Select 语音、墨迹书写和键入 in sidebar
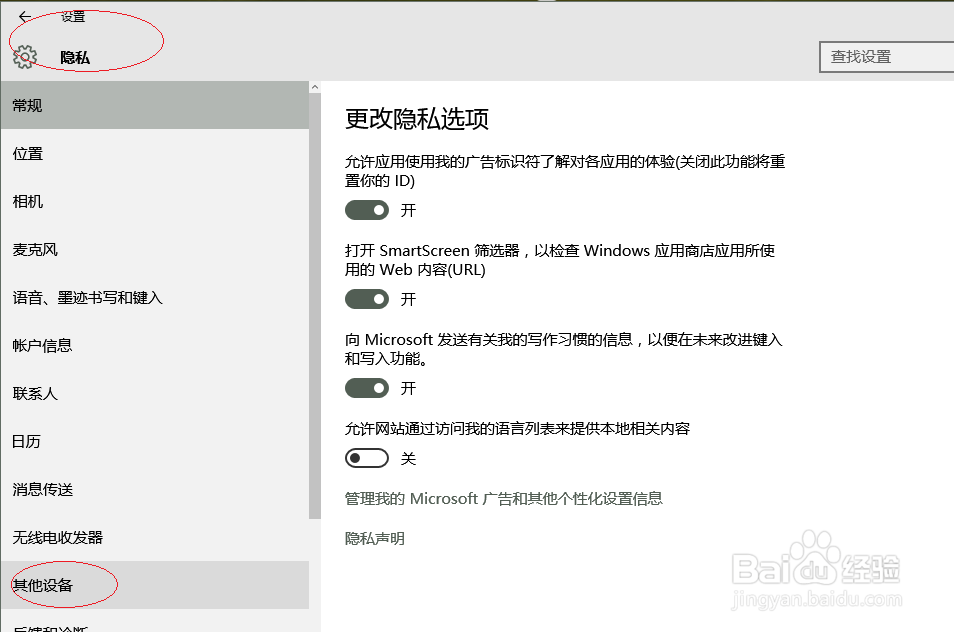Screen dimensions: 954x632 [x=155, y=297]
